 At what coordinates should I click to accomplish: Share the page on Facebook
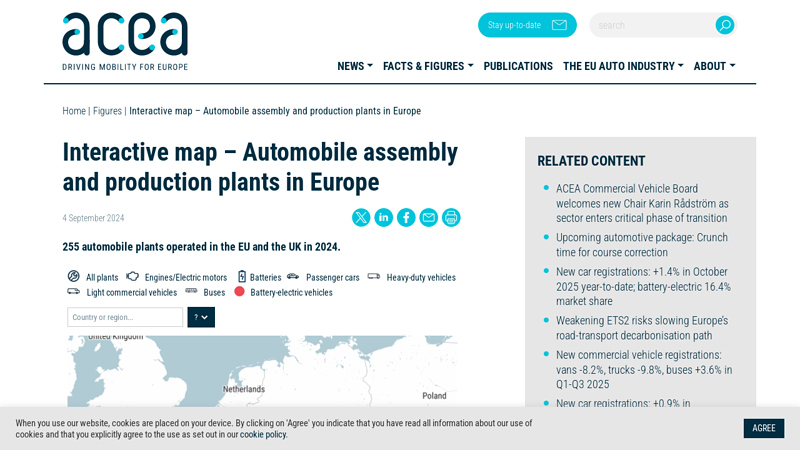pyautogui.click(x=406, y=218)
